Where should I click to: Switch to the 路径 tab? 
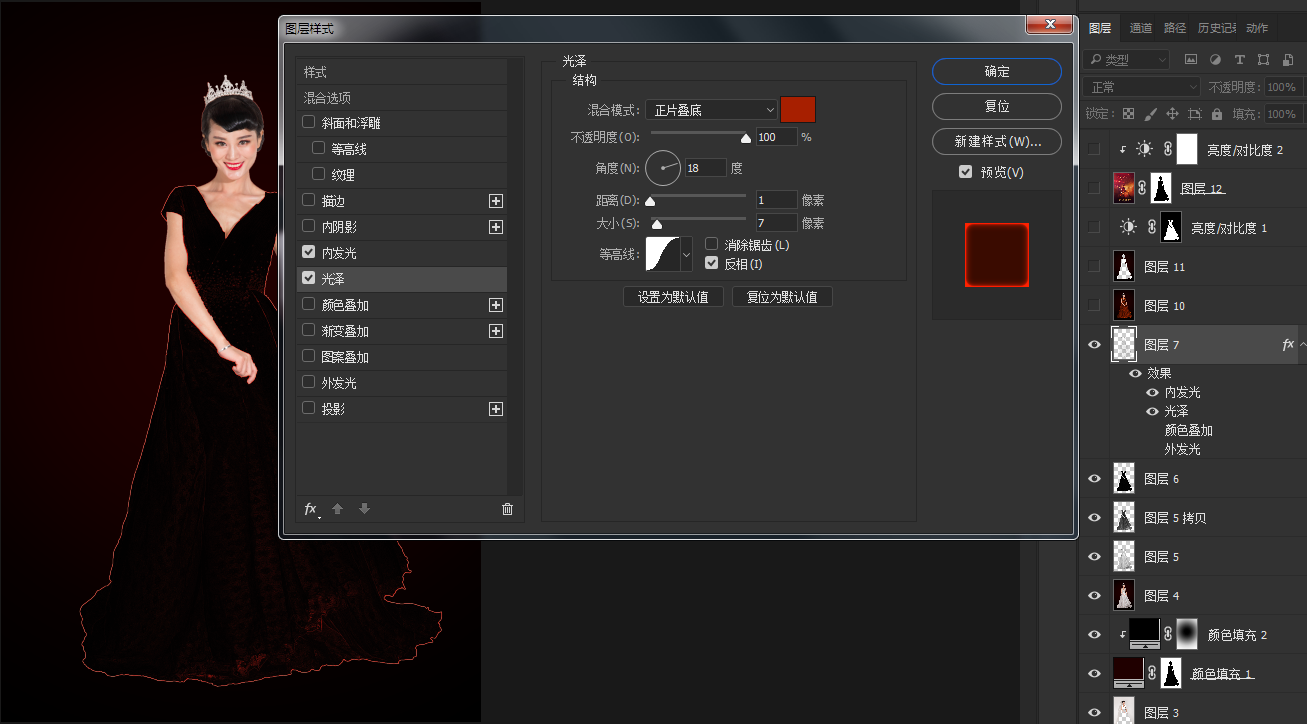(1175, 28)
